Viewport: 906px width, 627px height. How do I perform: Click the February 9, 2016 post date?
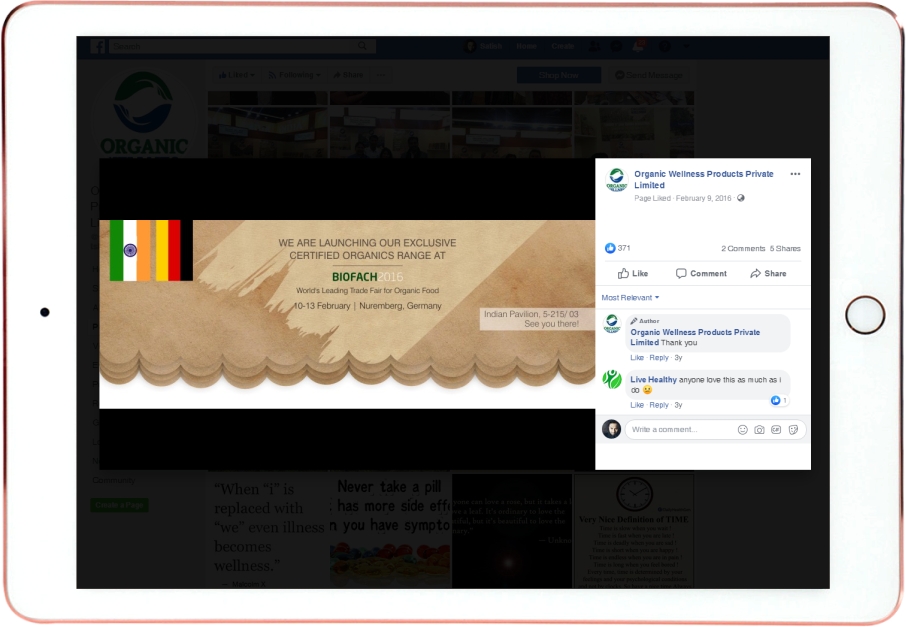coord(703,198)
